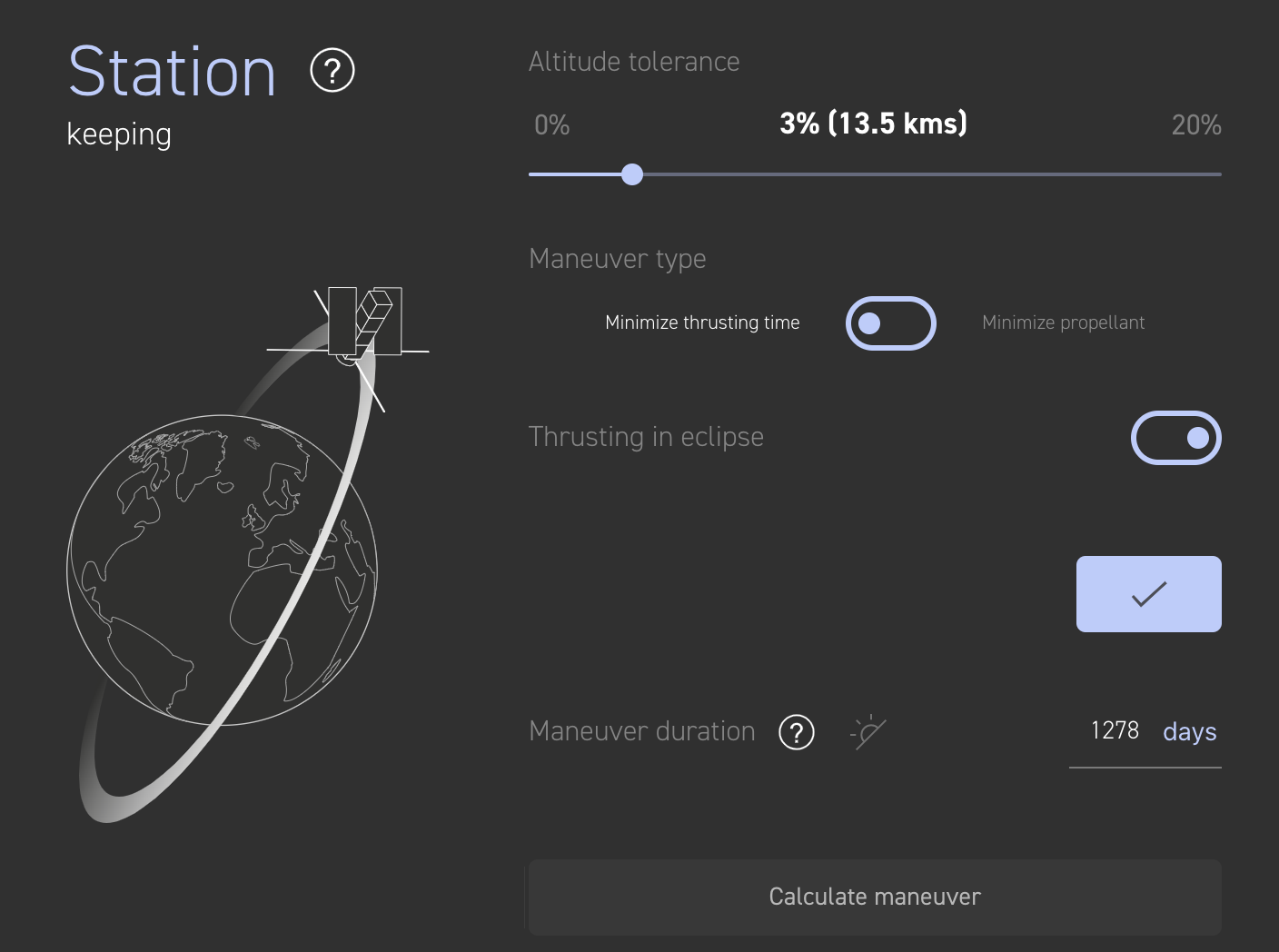Click the satellite illustration above Earth
1279x952 pixels.
coord(364,324)
